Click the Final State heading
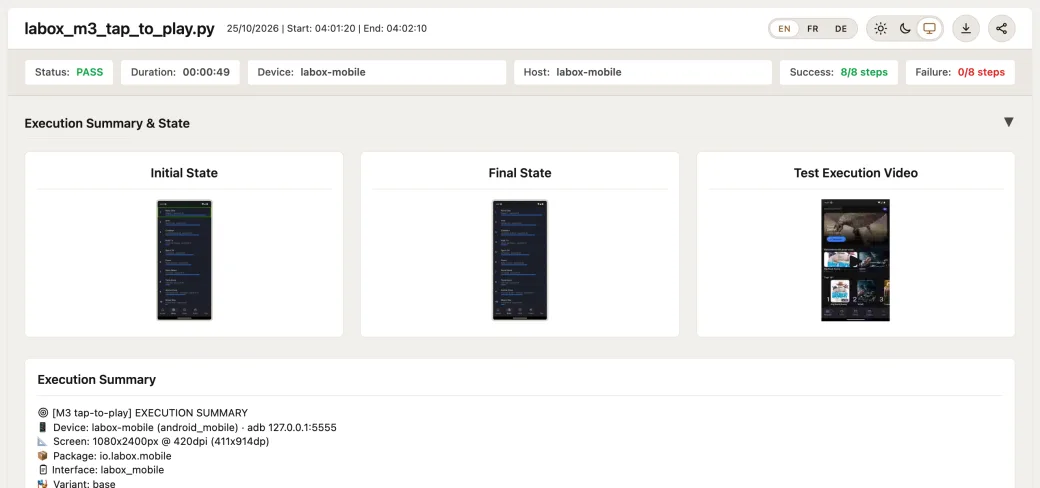Screen dimensions: 1040x488 [520, 173]
